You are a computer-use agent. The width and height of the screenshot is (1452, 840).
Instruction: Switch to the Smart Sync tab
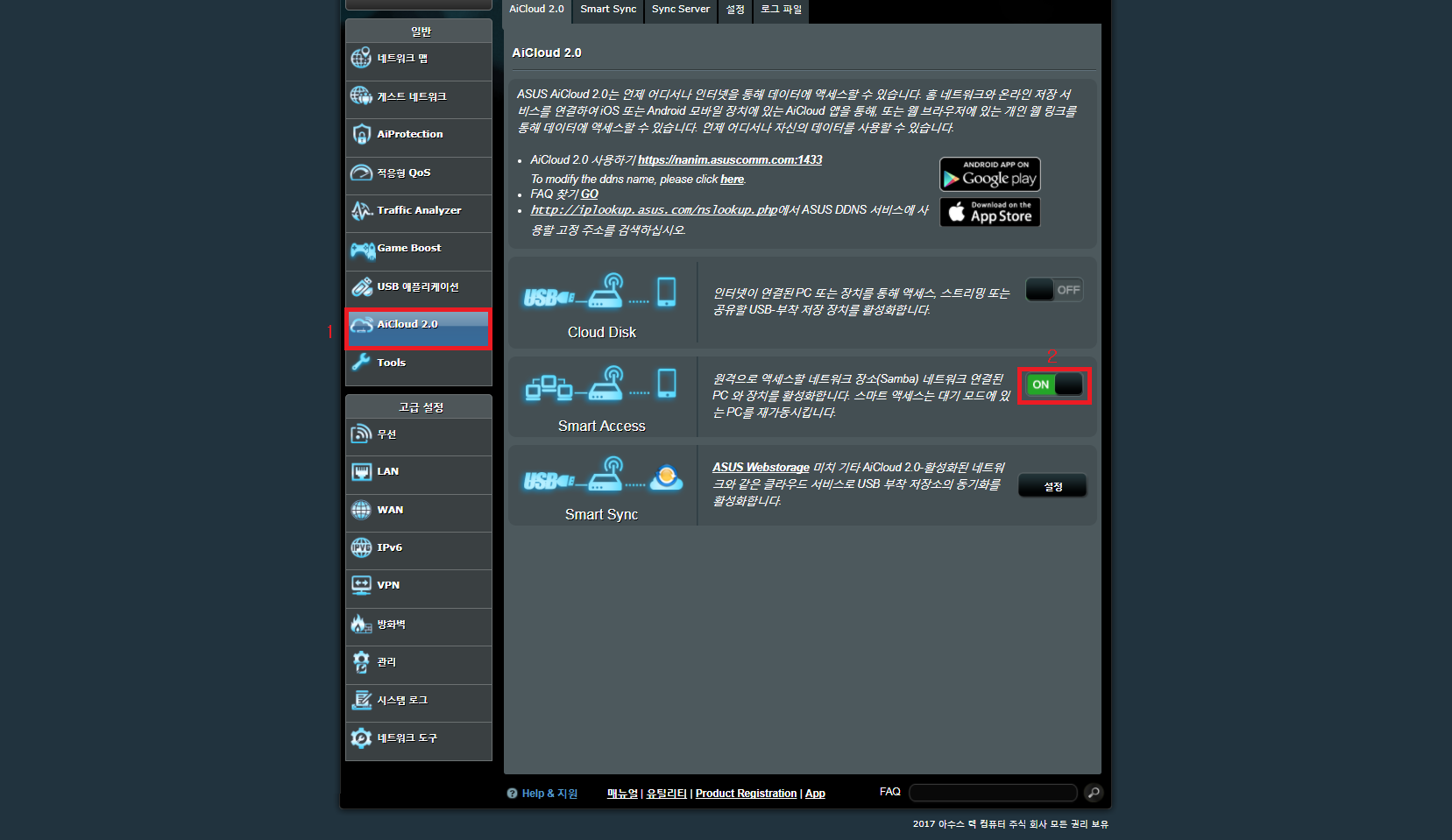(x=608, y=10)
